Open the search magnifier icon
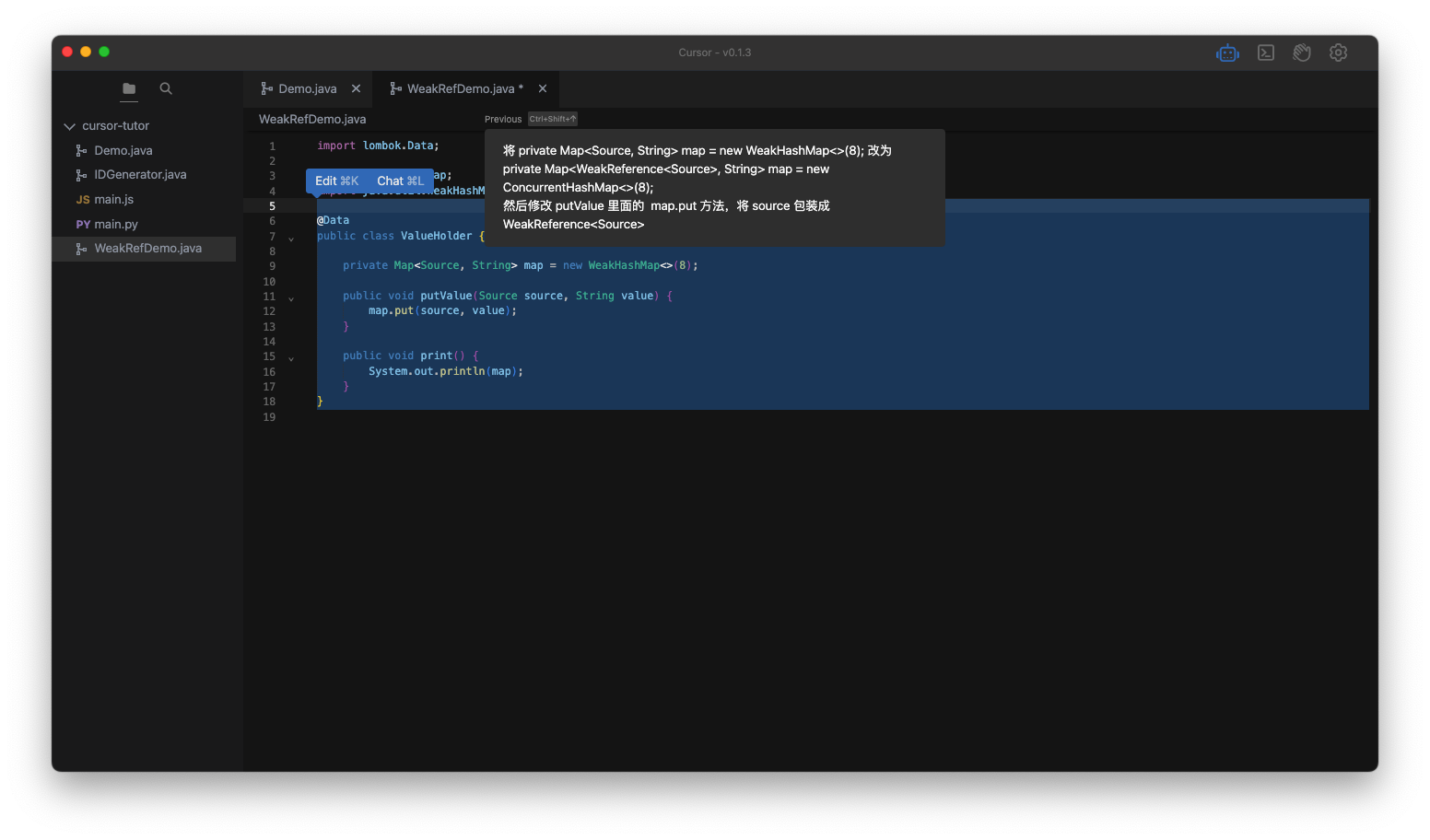 click(166, 88)
